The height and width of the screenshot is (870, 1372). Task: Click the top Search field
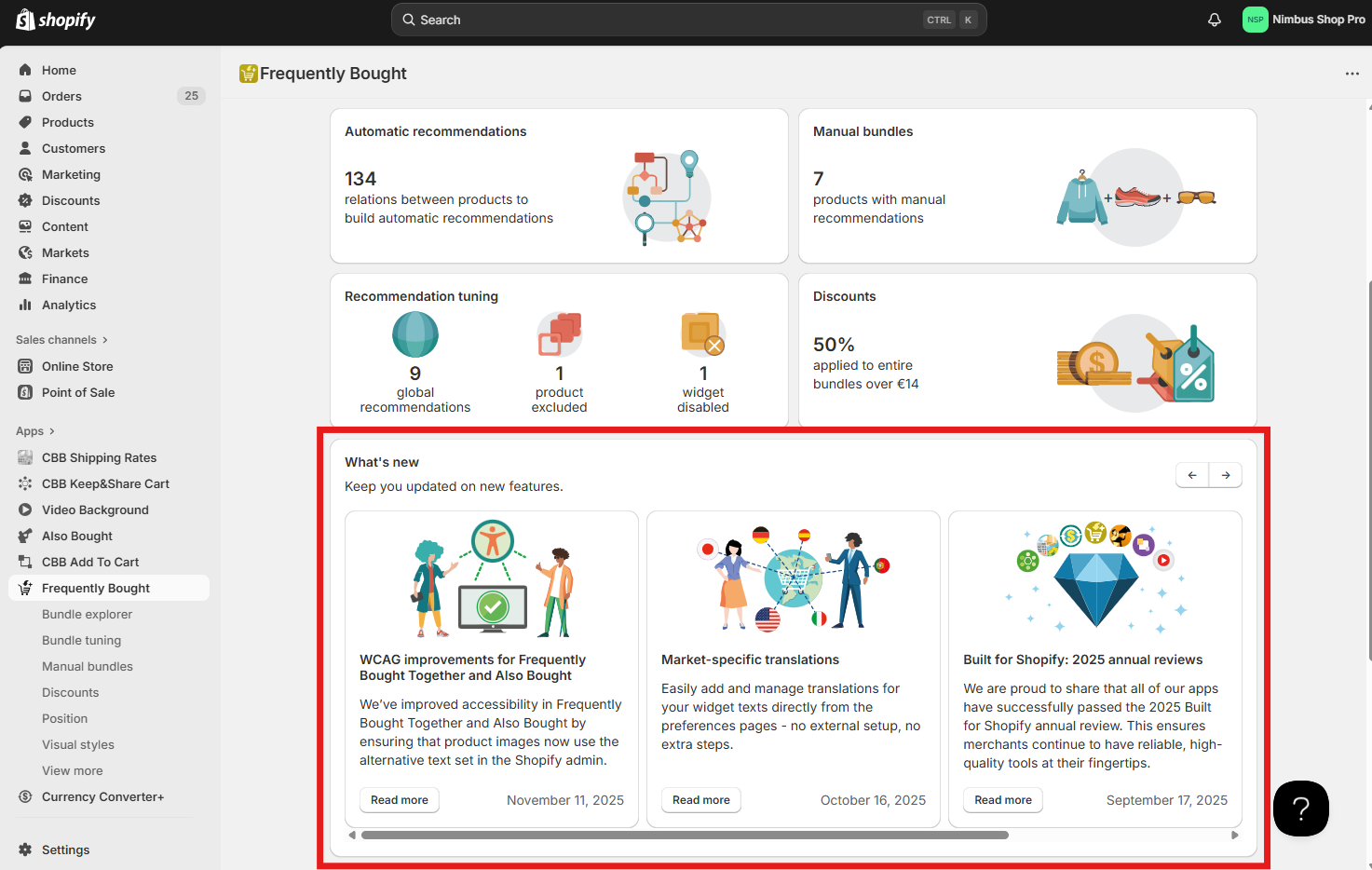click(688, 20)
